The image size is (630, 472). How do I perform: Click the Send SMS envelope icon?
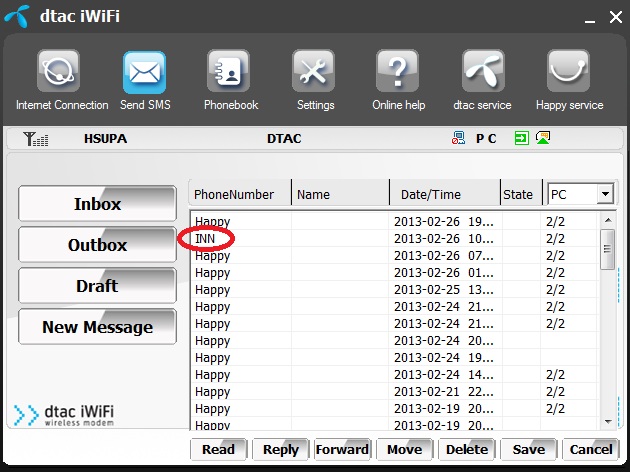pyautogui.click(x=144, y=72)
